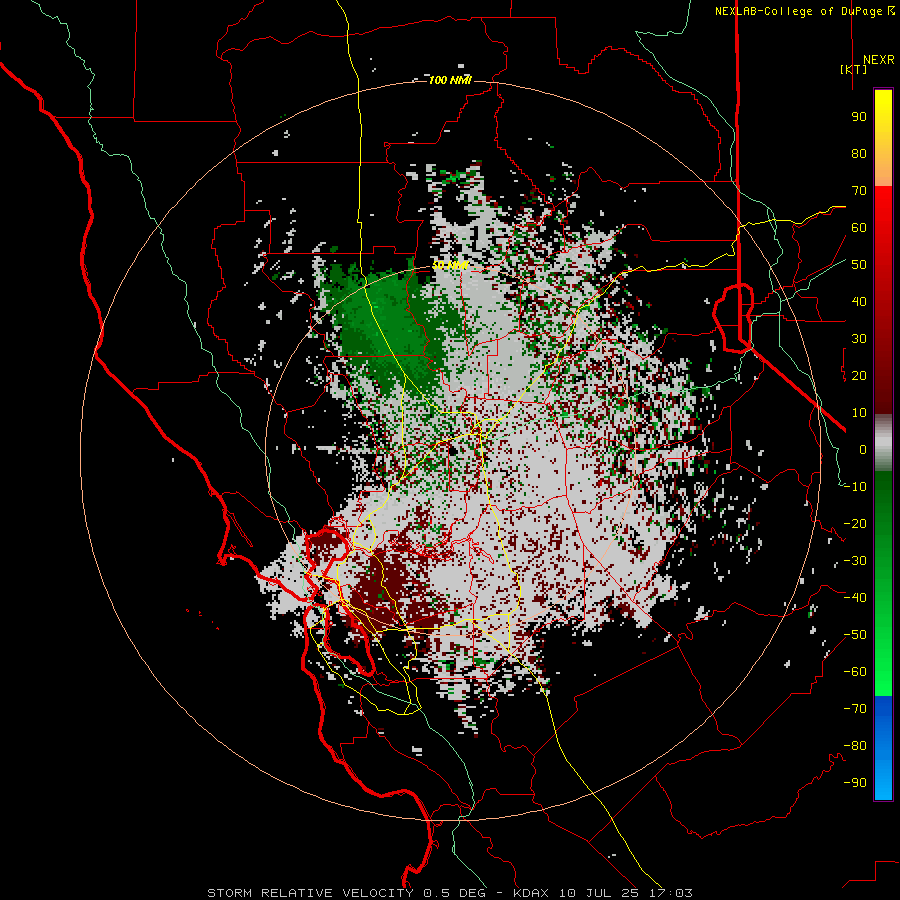This screenshot has height=900, width=900.
Task: Click the KDAX 10 JUL 25 17:03 timestamp
Action: 603,893
